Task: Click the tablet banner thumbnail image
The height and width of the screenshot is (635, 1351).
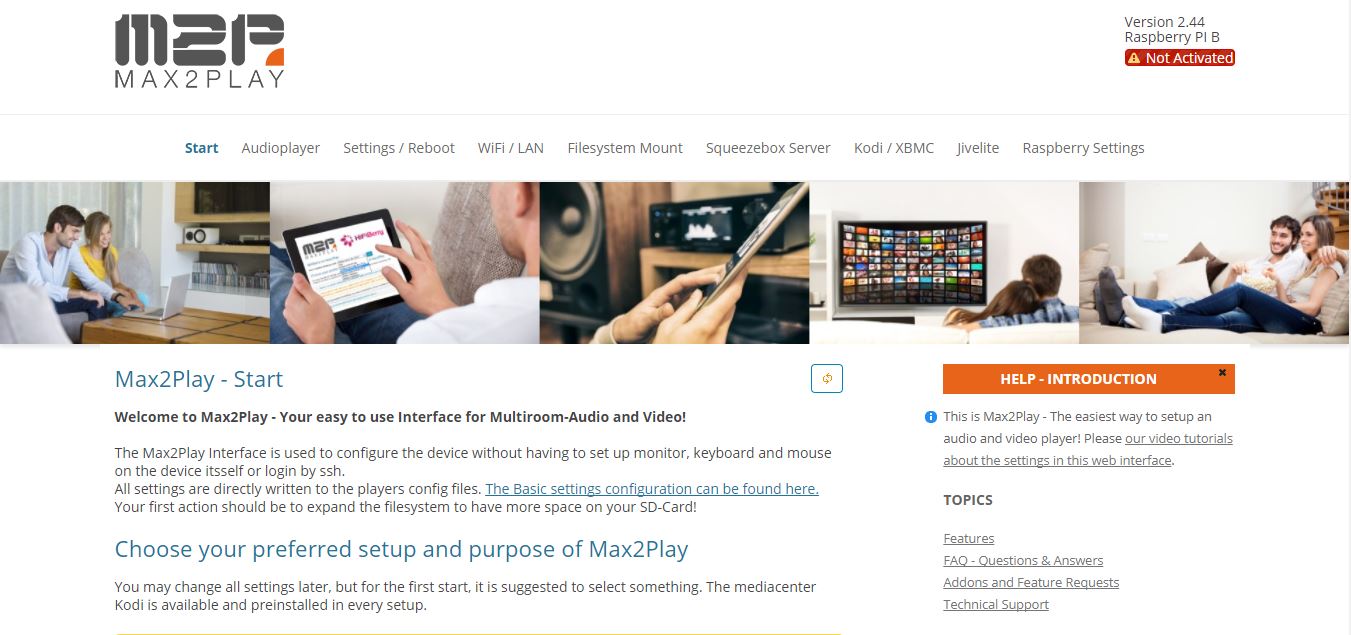Action: click(404, 262)
